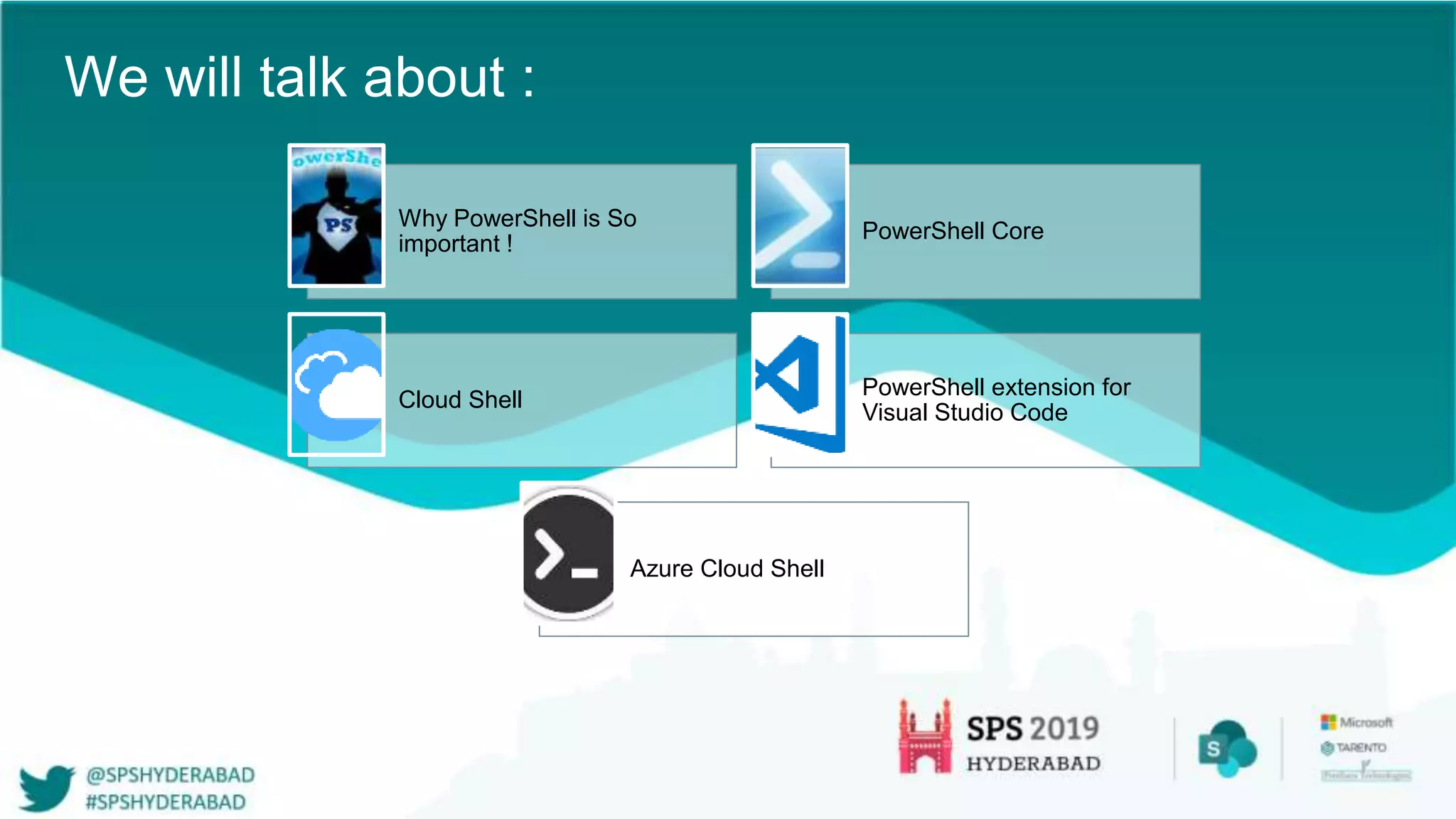Click the Visual Studio Code logo
1456x819 pixels.
(x=800, y=384)
